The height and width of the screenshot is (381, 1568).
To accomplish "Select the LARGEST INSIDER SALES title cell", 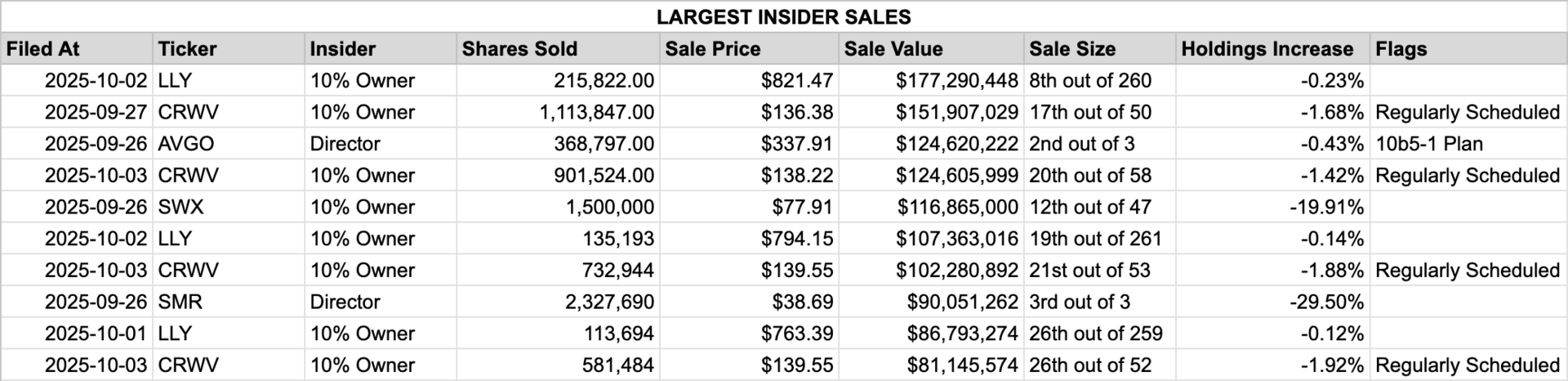I will pos(784,16).
